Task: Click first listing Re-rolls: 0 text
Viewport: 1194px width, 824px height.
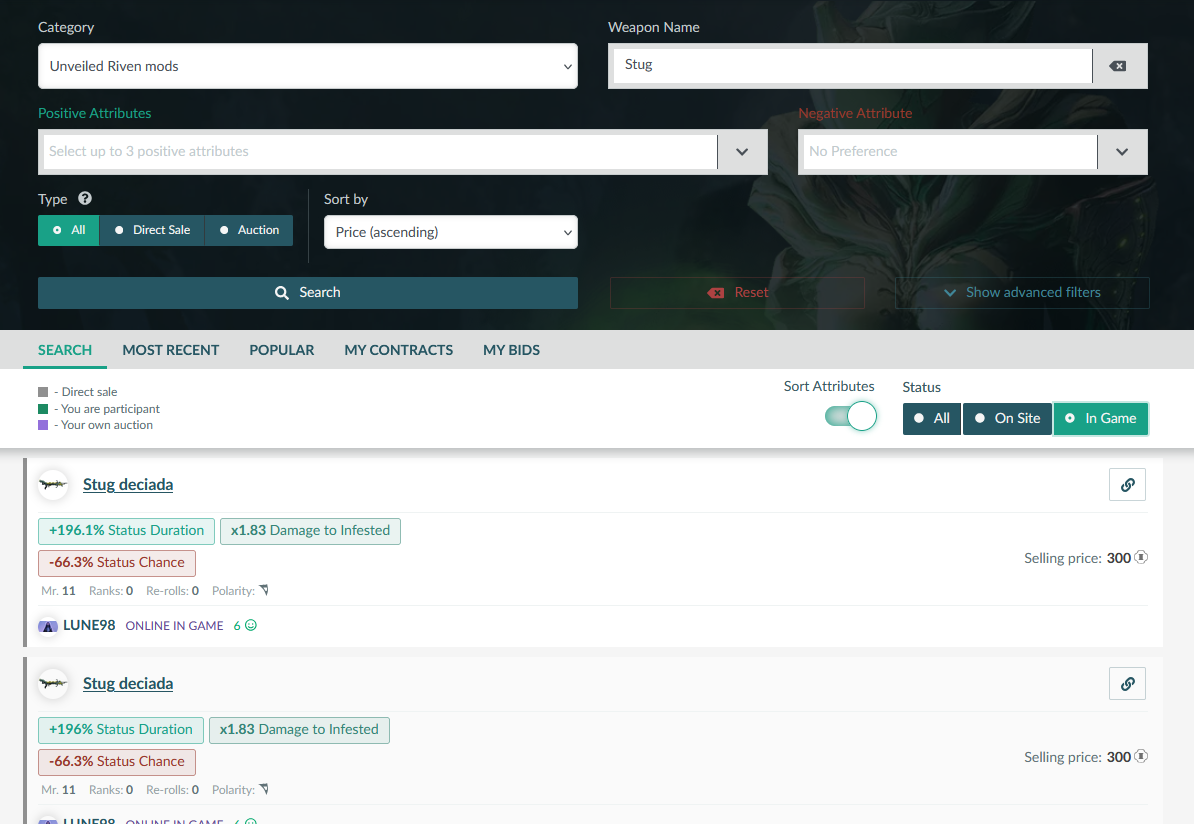Action: pyautogui.click(x=172, y=591)
